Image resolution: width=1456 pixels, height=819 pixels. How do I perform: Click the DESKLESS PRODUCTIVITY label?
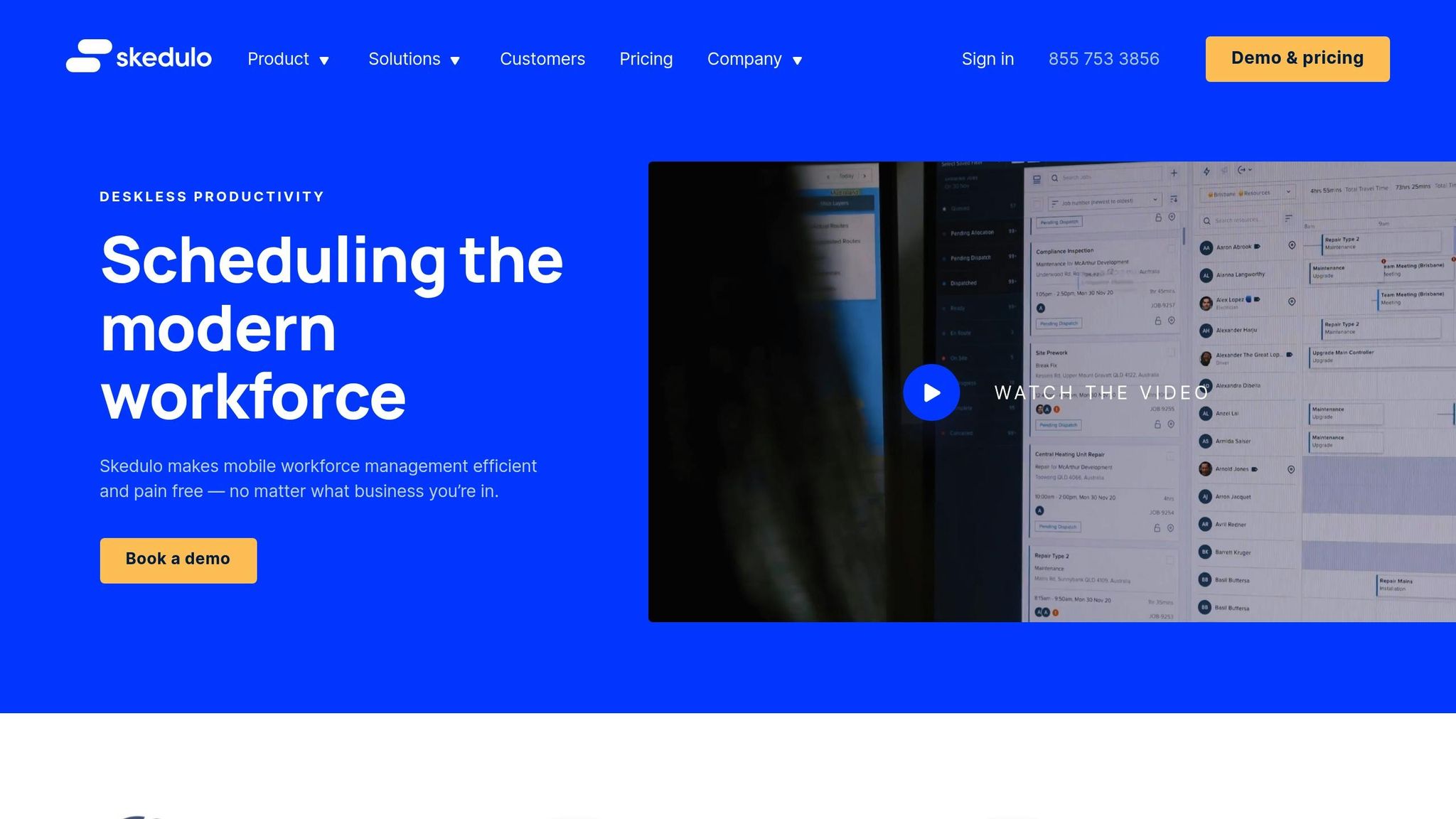pyautogui.click(x=212, y=197)
